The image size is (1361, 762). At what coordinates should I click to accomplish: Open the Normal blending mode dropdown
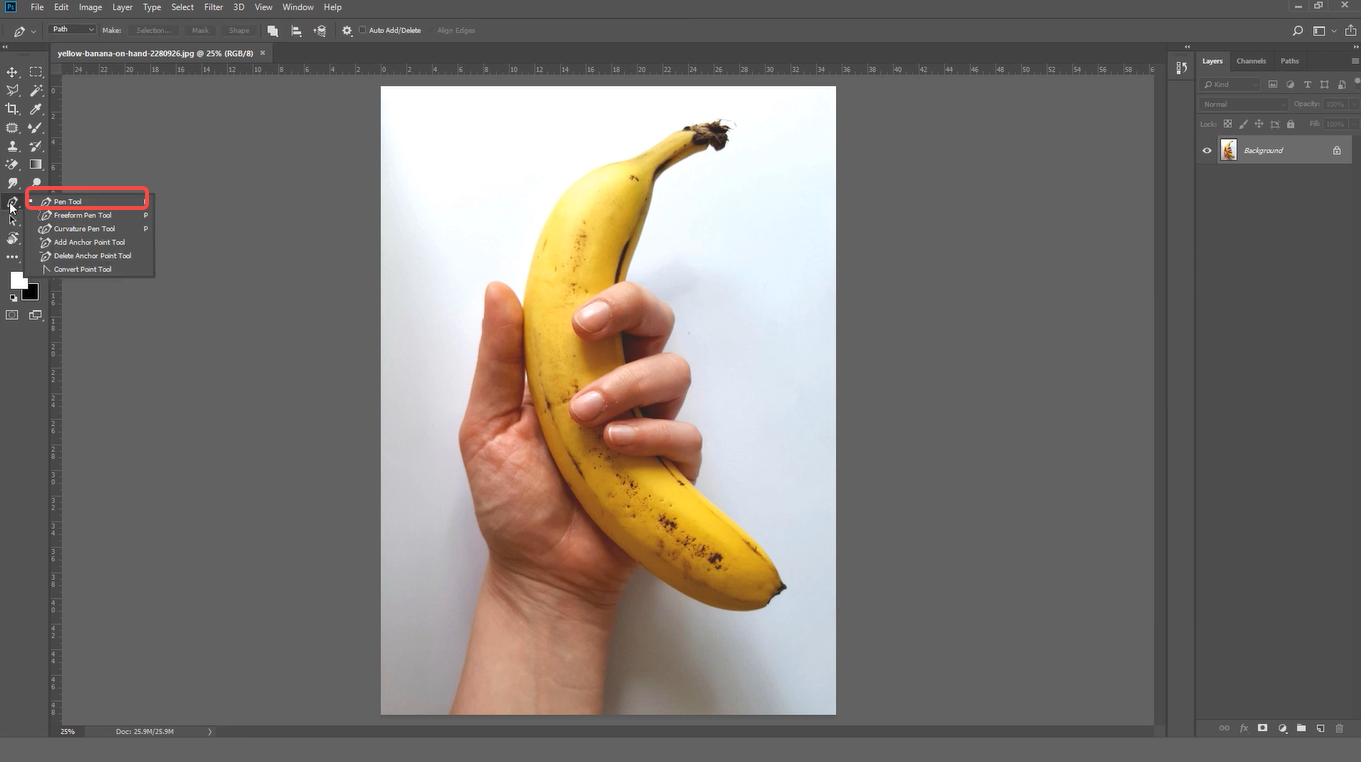click(x=1243, y=103)
